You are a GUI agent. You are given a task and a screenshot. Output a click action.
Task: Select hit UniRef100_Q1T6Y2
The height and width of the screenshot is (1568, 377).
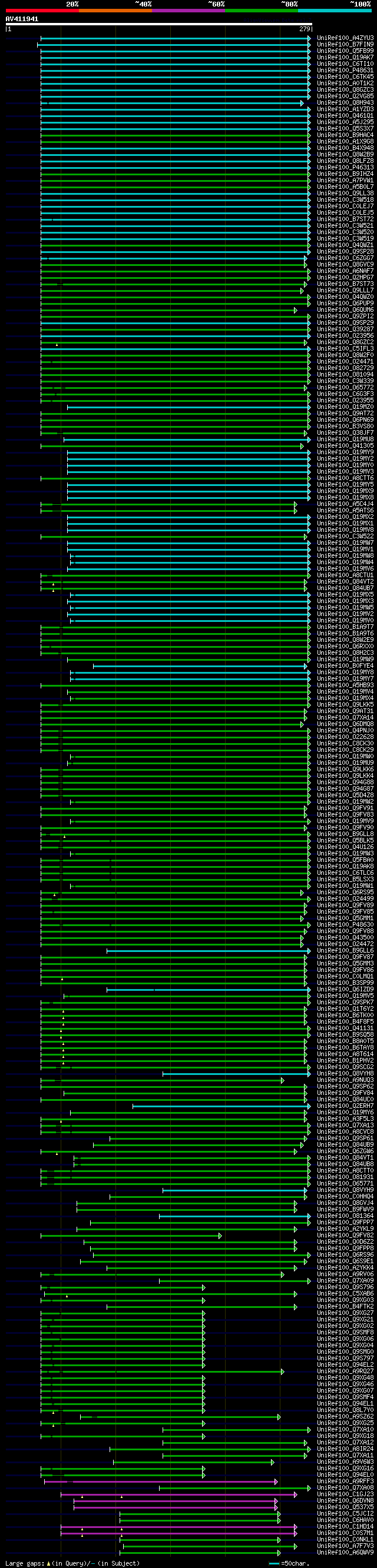click(345, 1008)
